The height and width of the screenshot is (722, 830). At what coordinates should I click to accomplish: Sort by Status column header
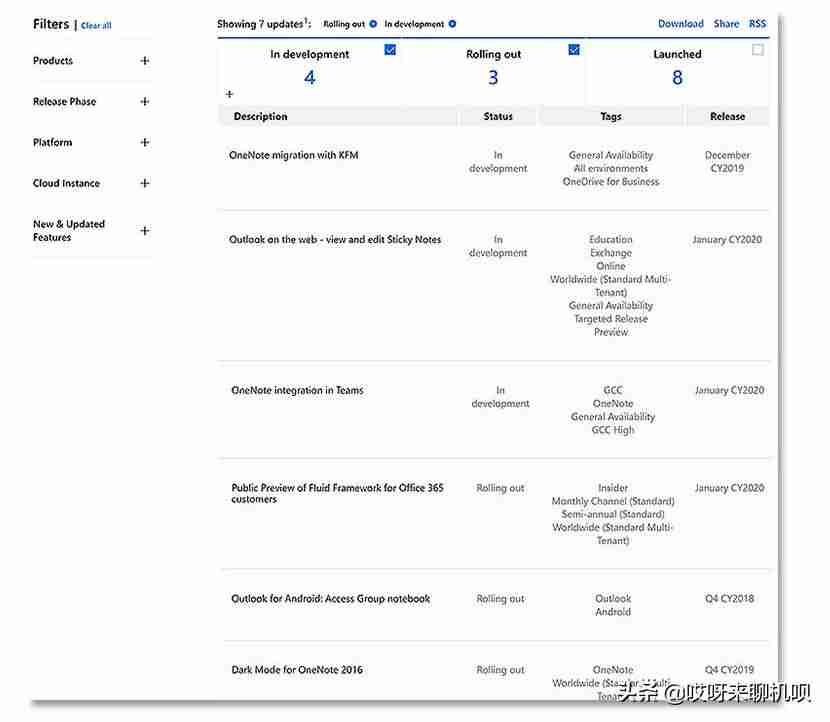click(x=498, y=116)
